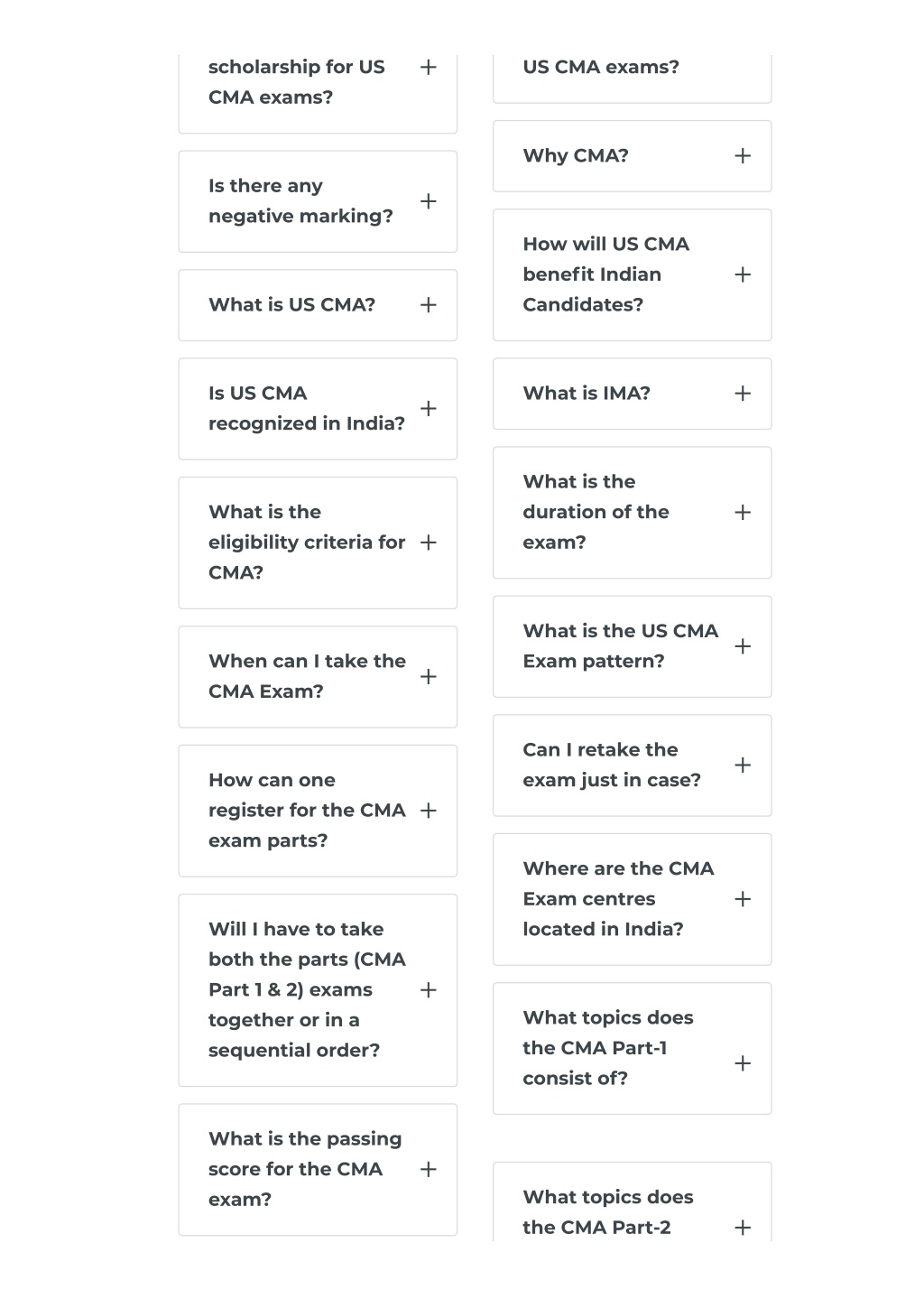Viewport: 924px width, 1308px height.
Task: Expand 'What is the US CMA Exam pattern?'
Action: 632,646
